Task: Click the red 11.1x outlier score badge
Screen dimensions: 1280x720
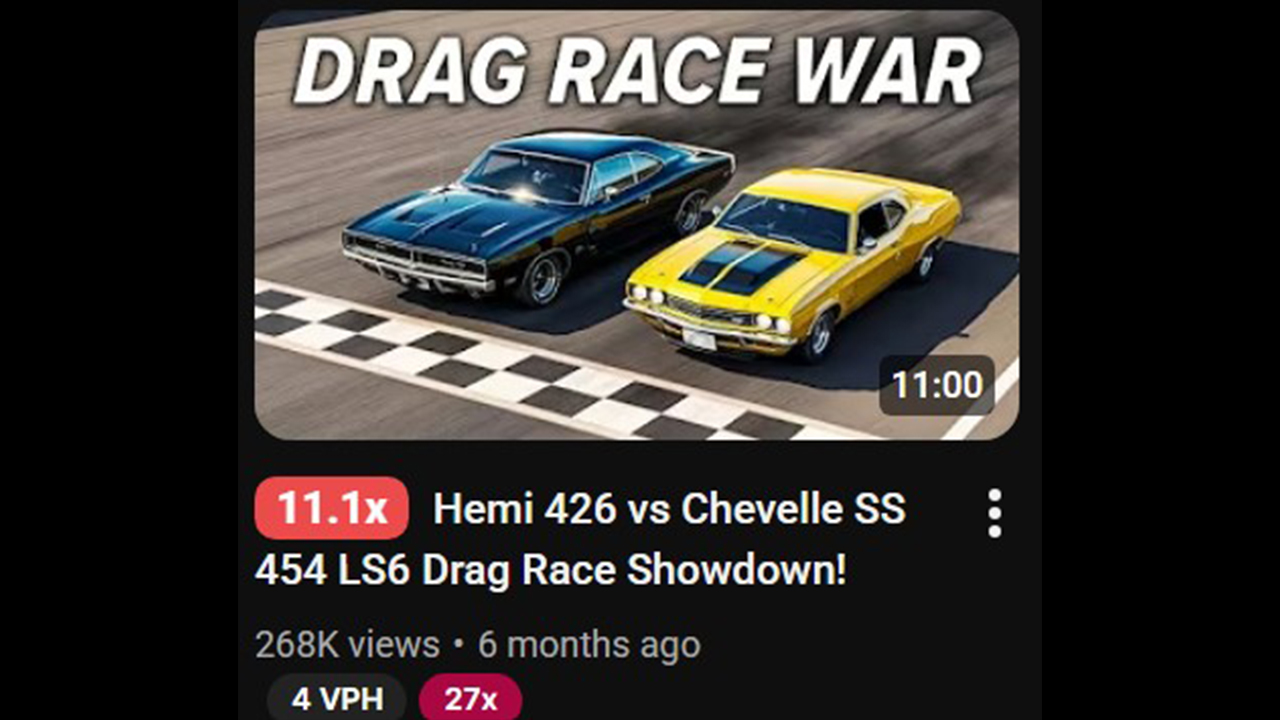Action: tap(332, 509)
